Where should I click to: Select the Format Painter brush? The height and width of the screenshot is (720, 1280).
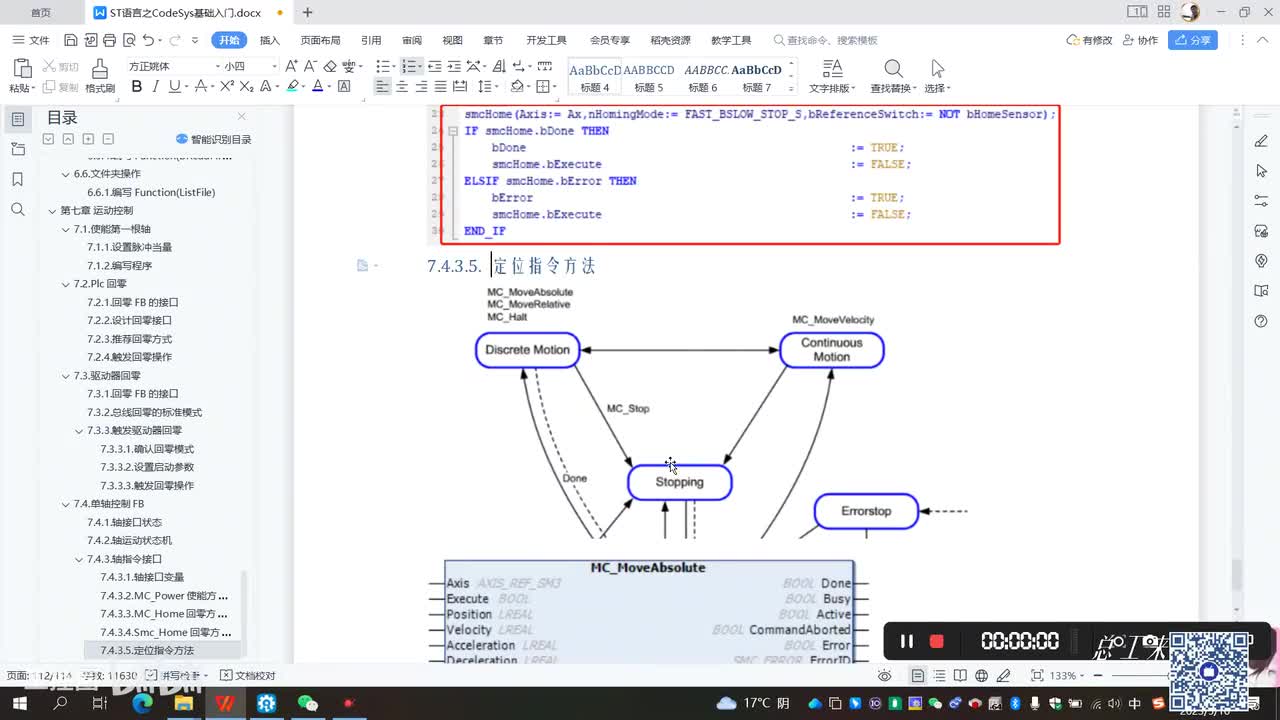100,75
